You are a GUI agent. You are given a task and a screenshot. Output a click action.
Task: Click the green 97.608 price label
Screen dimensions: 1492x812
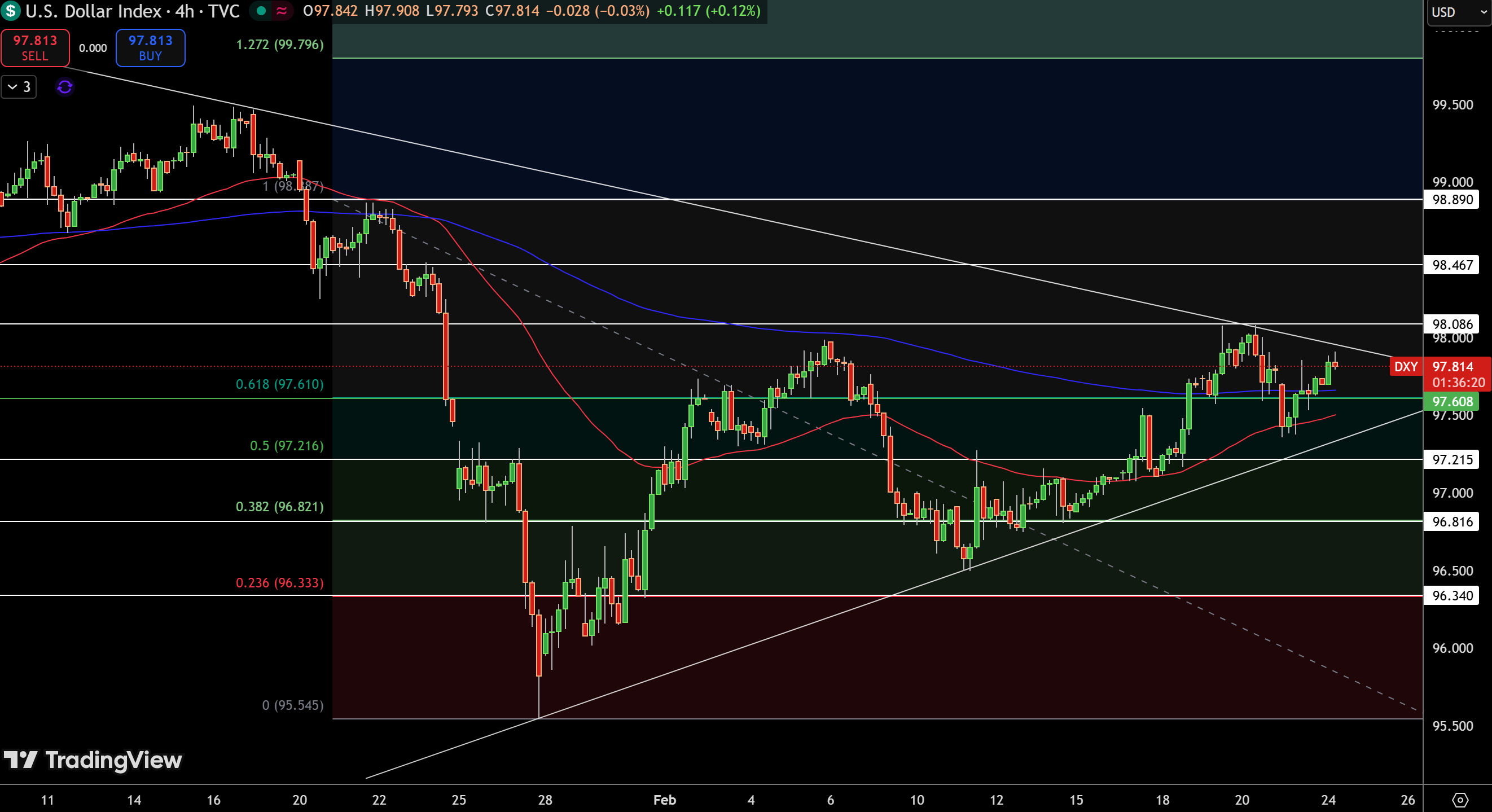coord(1452,401)
